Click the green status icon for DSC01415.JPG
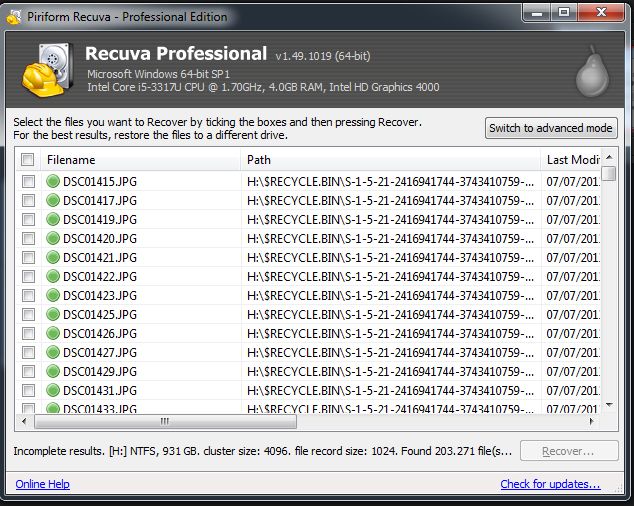The image size is (634, 506). pyautogui.click(x=53, y=182)
